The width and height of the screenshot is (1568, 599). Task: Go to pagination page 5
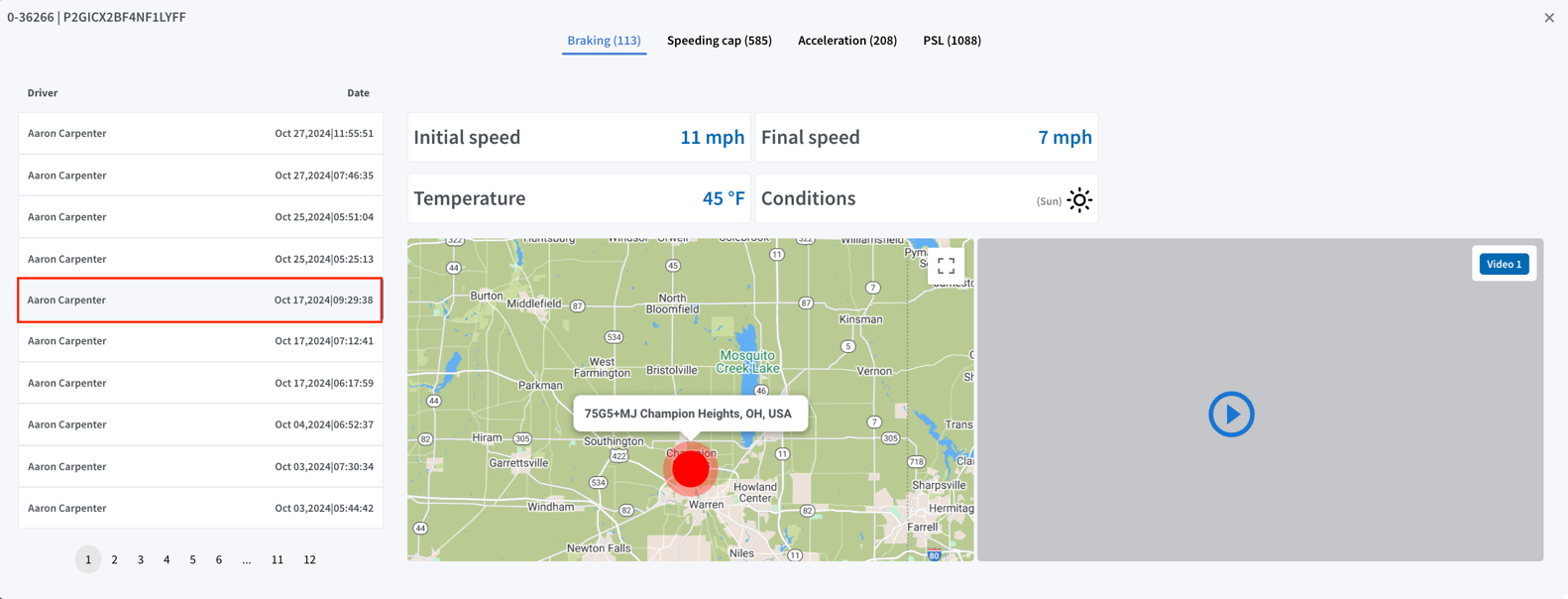point(193,559)
